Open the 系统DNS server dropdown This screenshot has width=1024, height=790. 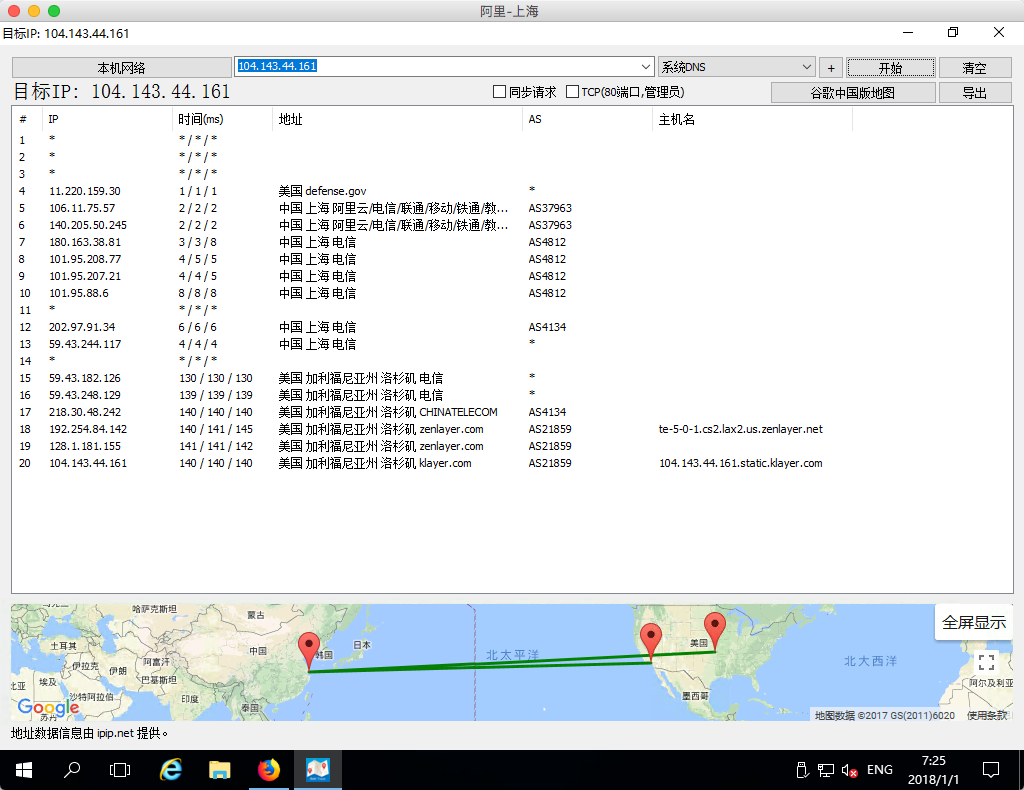coord(807,67)
